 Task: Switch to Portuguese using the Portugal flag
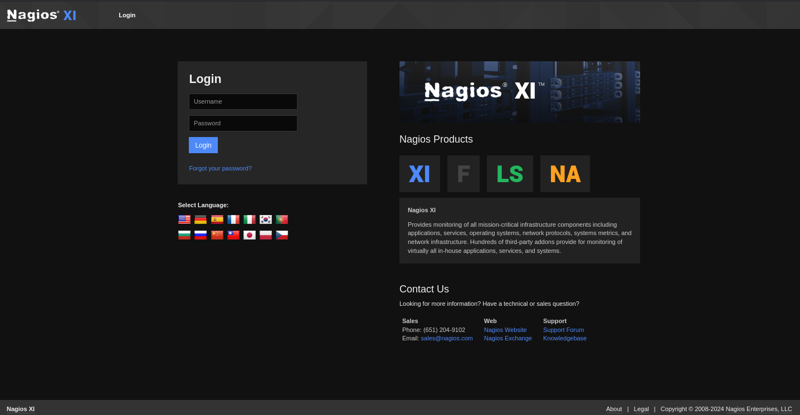coord(282,219)
